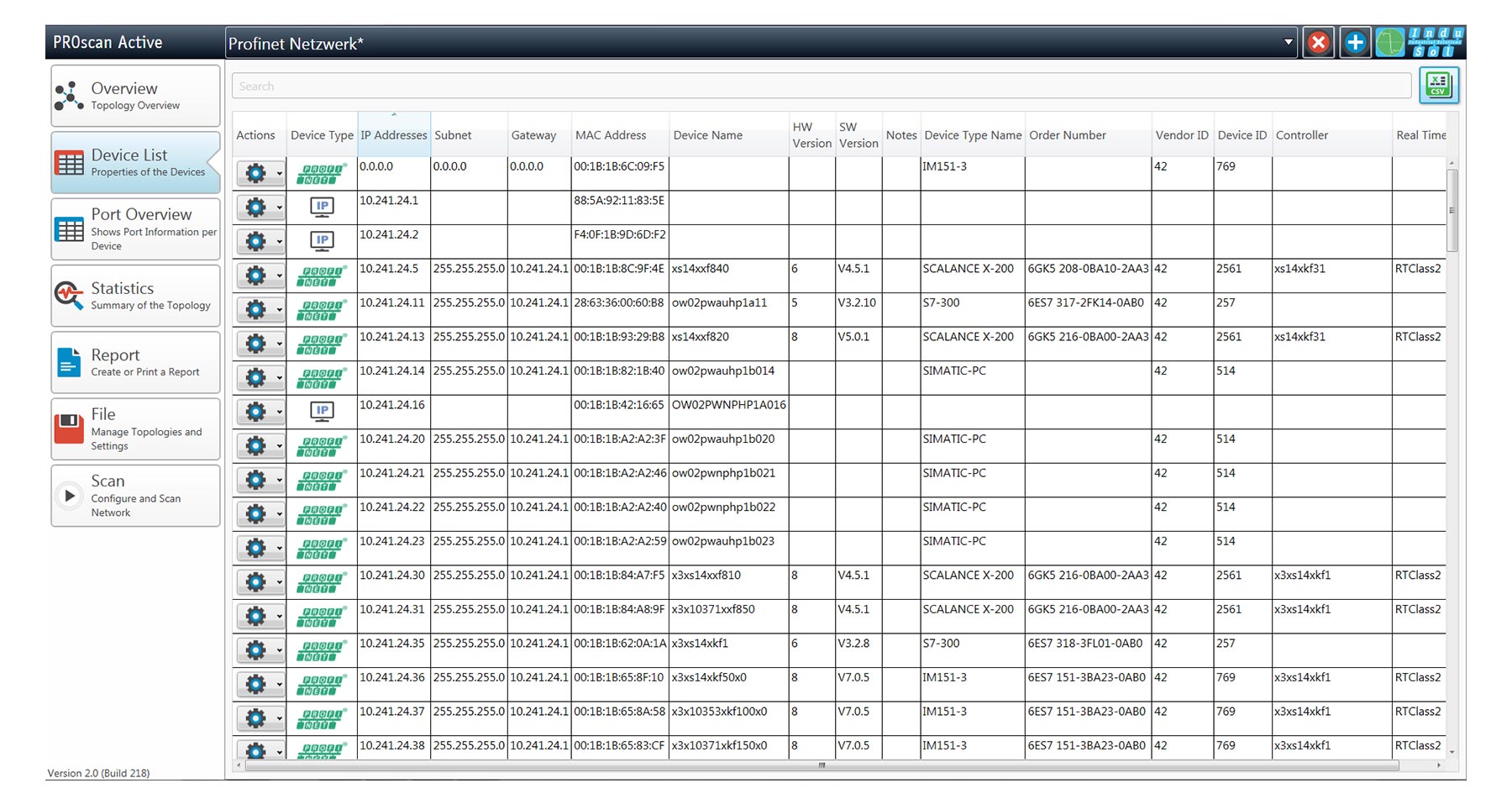Open the actions dropdown for device ow02pwauhp1a11
This screenshot has height=804, width=1512.
click(278, 309)
